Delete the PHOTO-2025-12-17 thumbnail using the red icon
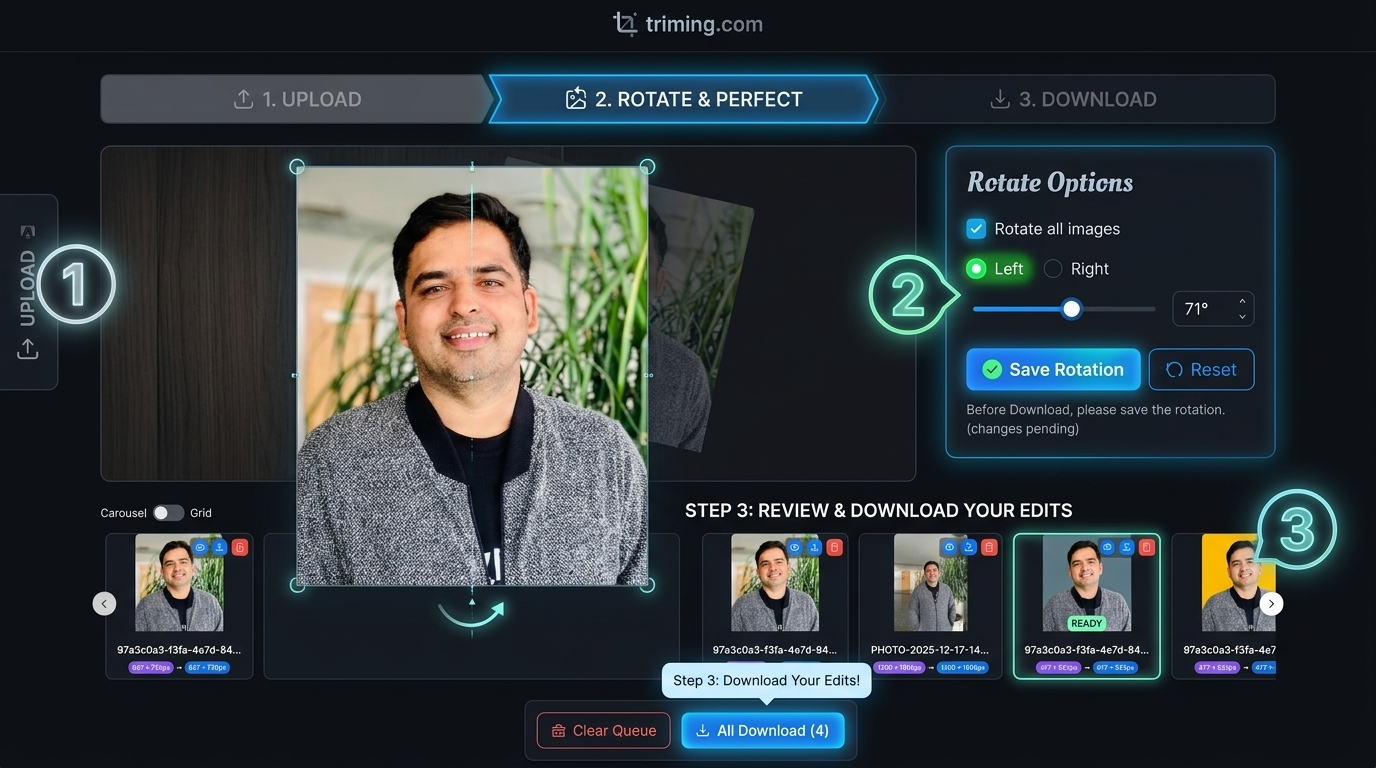The height and width of the screenshot is (768, 1376). pos(989,547)
